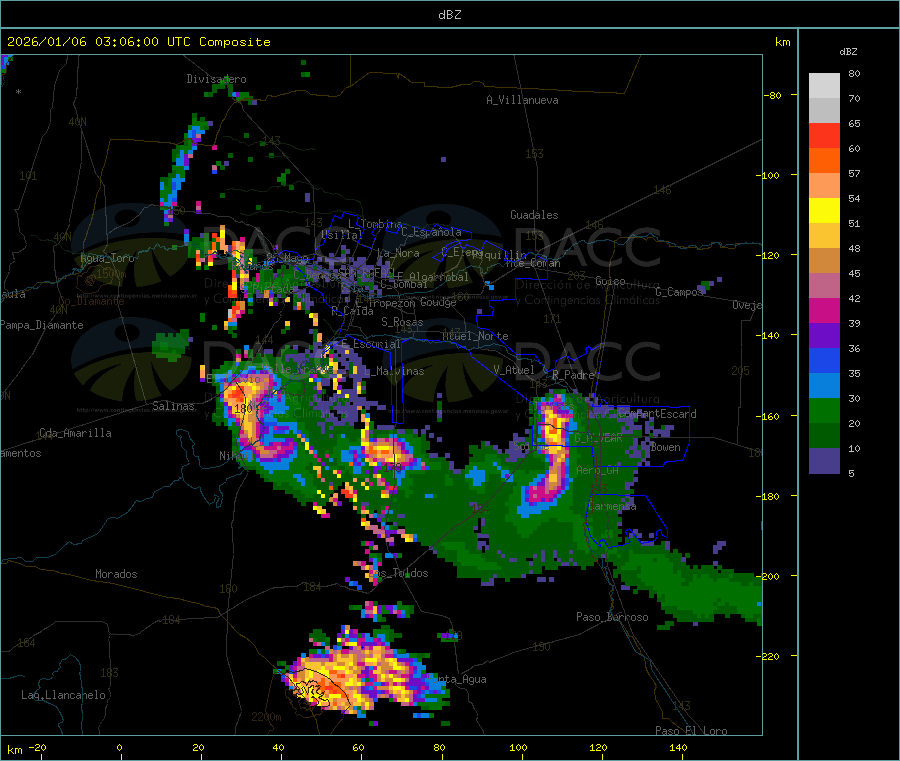
Task: Click the Carmensa map label
Action: [x=612, y=506]
